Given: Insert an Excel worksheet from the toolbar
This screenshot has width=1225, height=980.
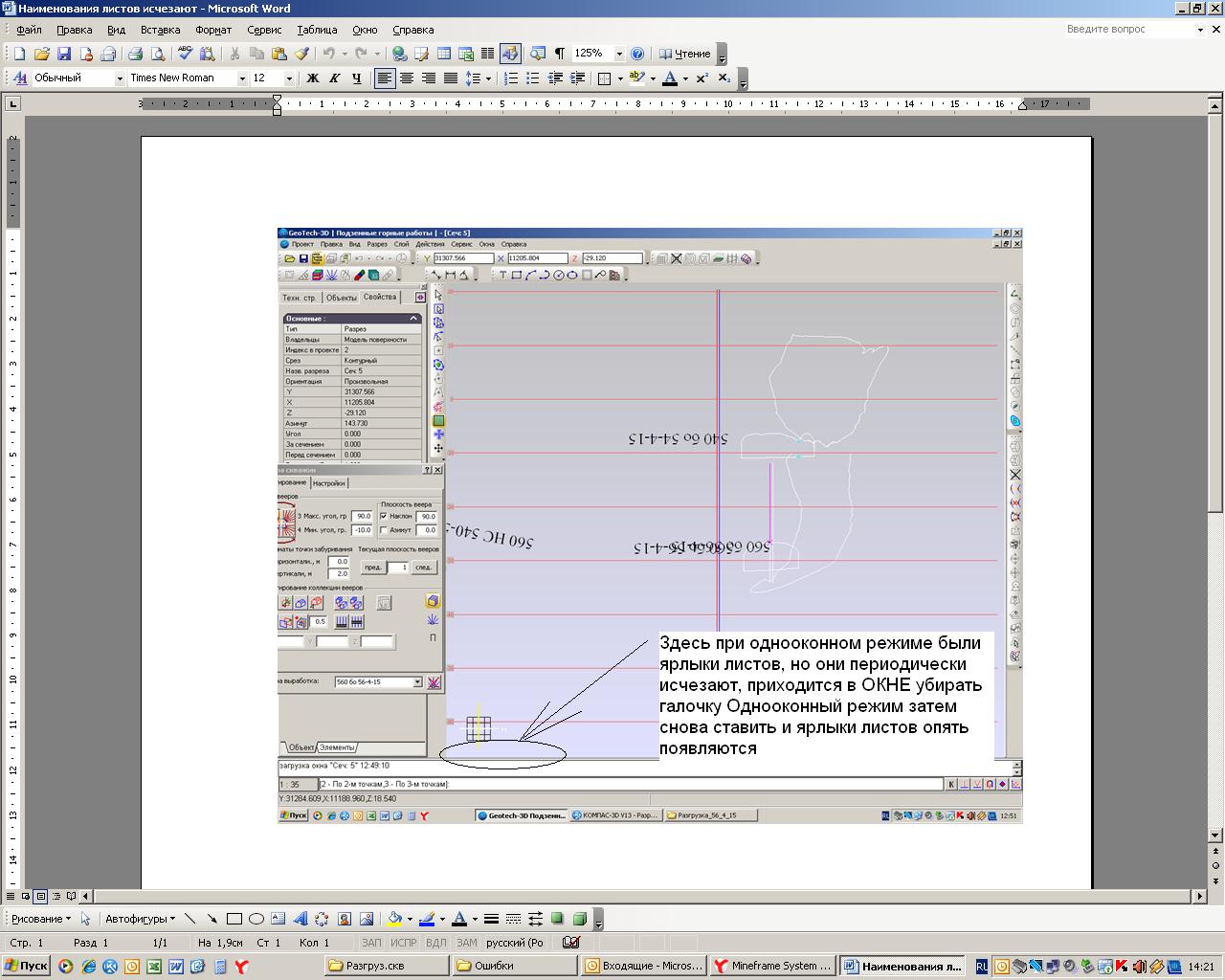Looking at the screenshot, I should point(466,54).
